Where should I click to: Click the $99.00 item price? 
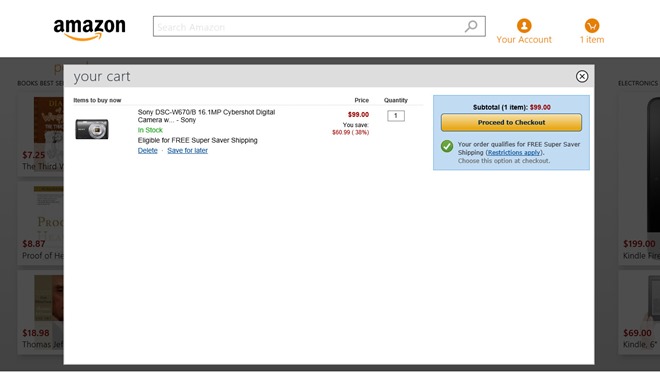pos(358,114)
